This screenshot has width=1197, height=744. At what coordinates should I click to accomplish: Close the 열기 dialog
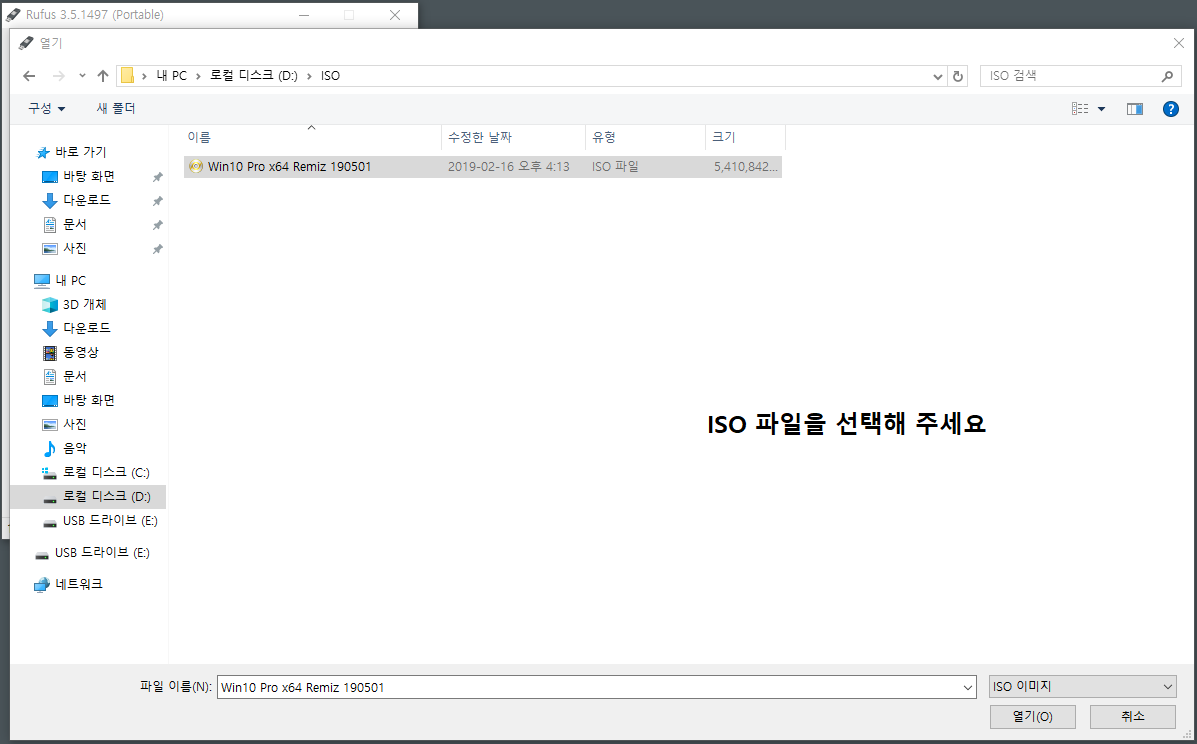pyautogui.click(x=1179, y=43)
